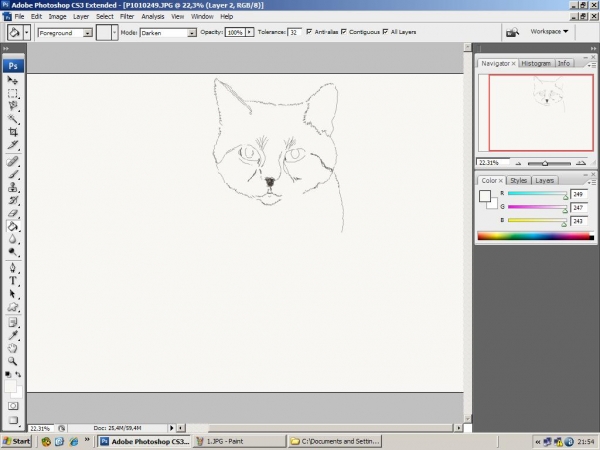Select the Custom Shape tool
This screenshot has width=600, height=450.
pos(13,307)
